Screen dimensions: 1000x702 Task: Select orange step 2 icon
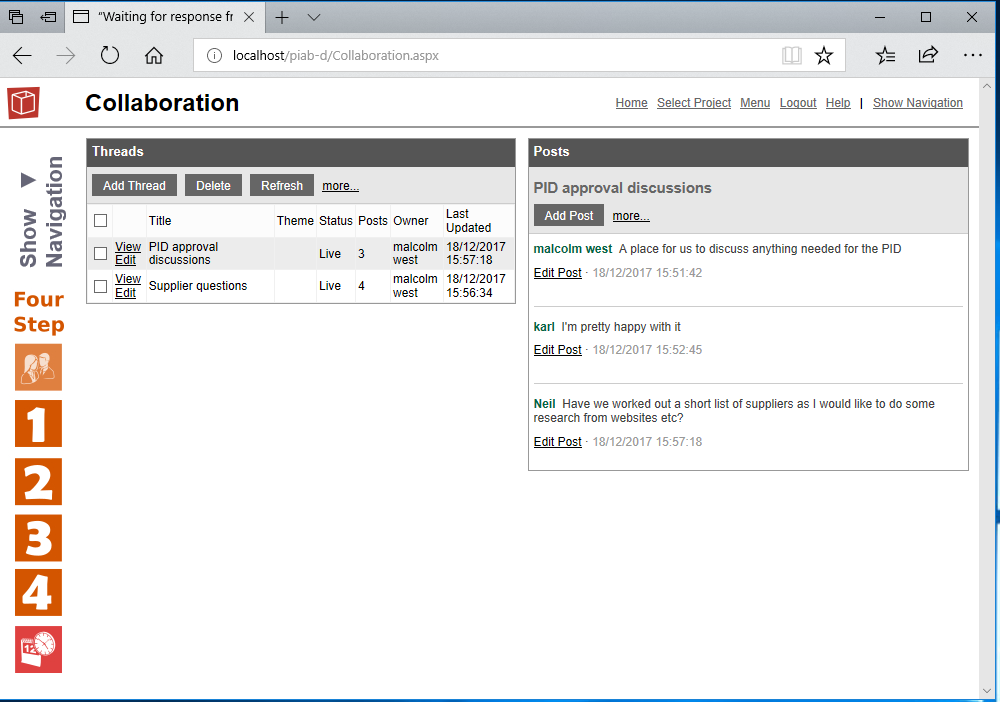38,481
